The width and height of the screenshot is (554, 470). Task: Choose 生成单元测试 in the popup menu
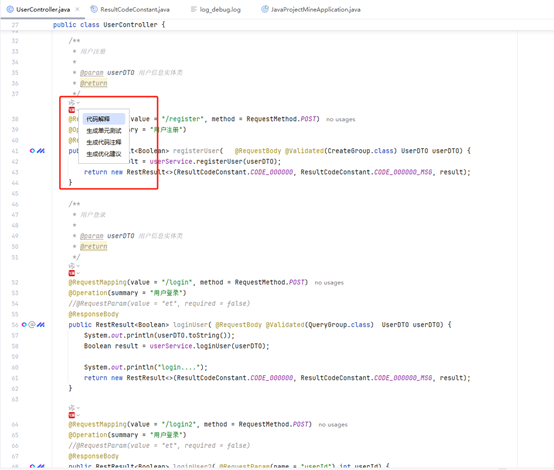coord(104,131)
